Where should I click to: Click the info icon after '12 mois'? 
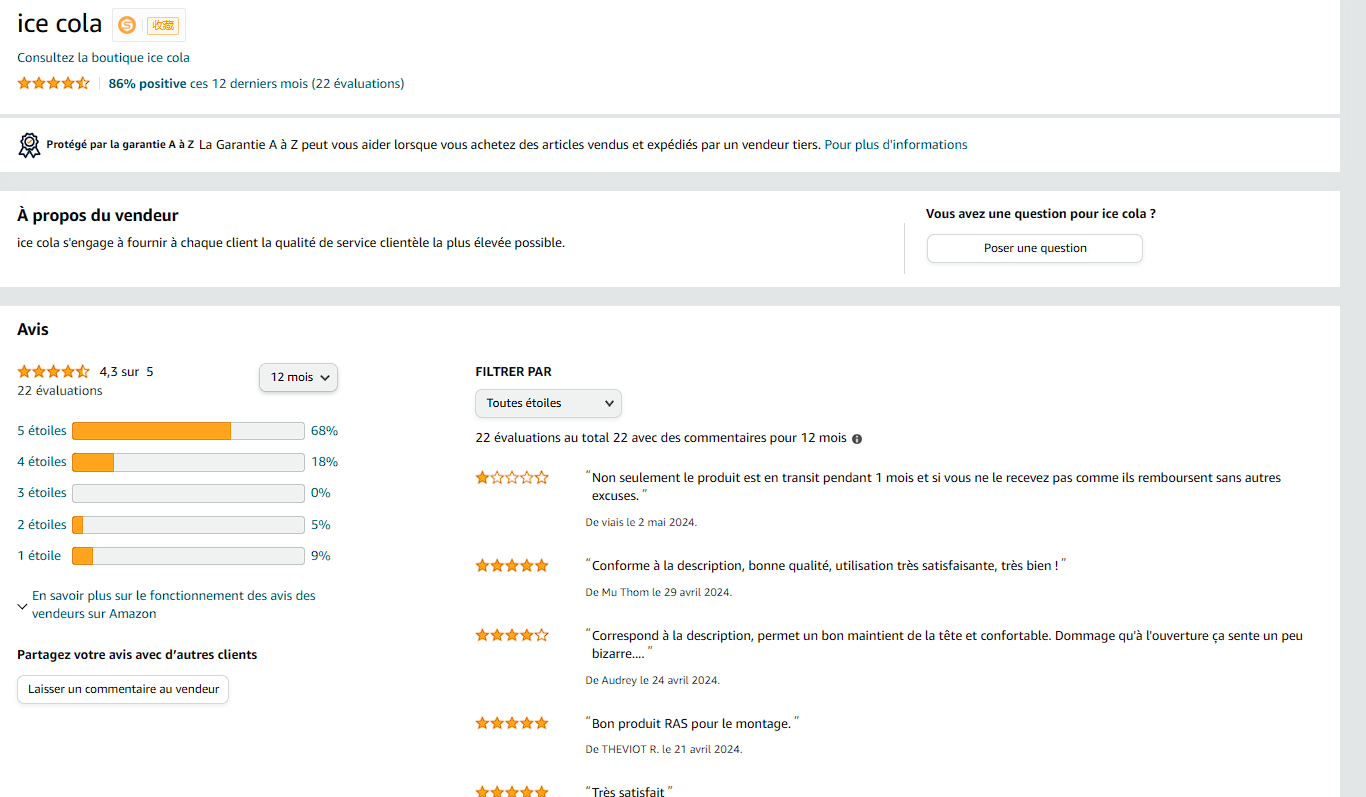coord(857,439)
